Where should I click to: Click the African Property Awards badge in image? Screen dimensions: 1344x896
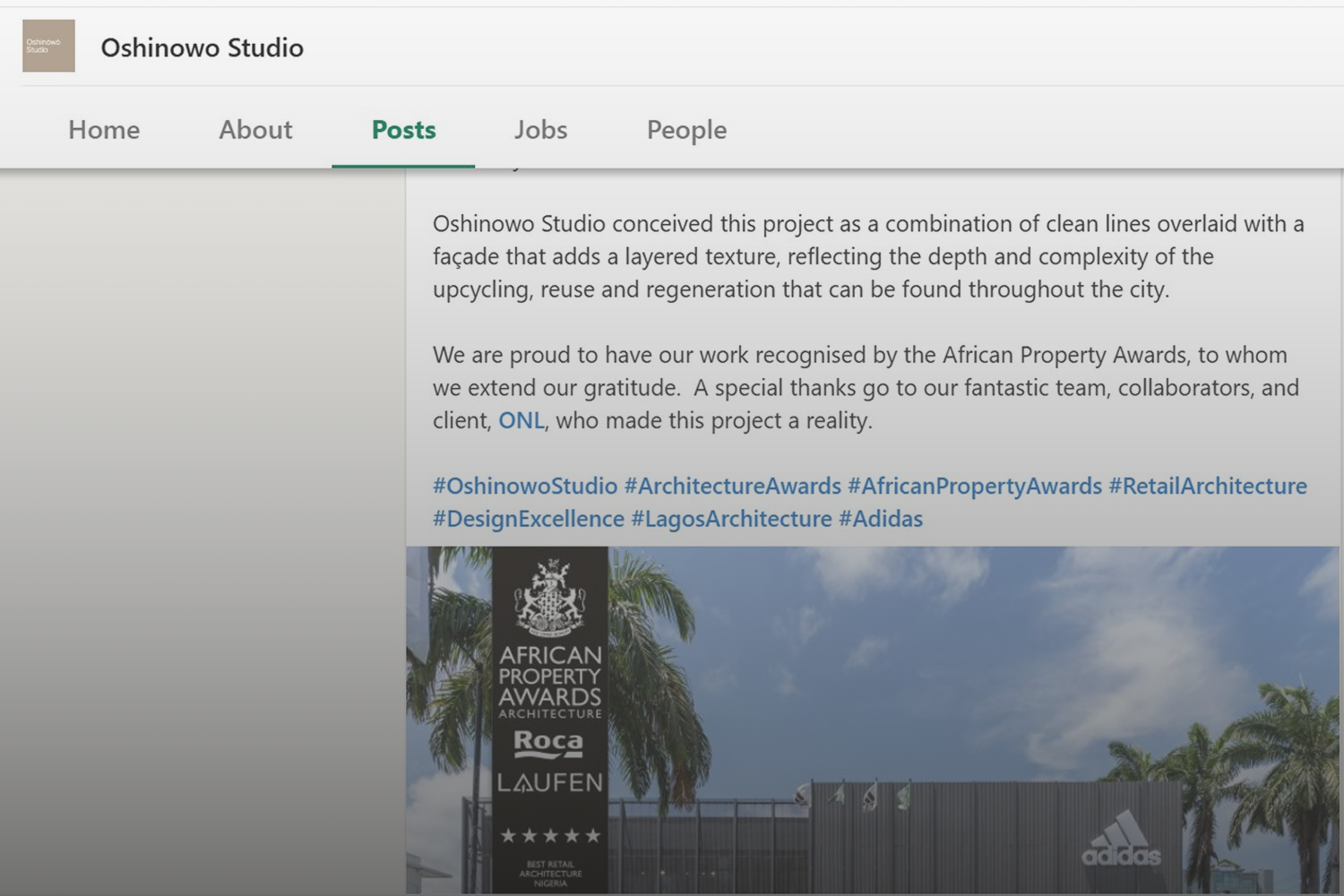550,720
